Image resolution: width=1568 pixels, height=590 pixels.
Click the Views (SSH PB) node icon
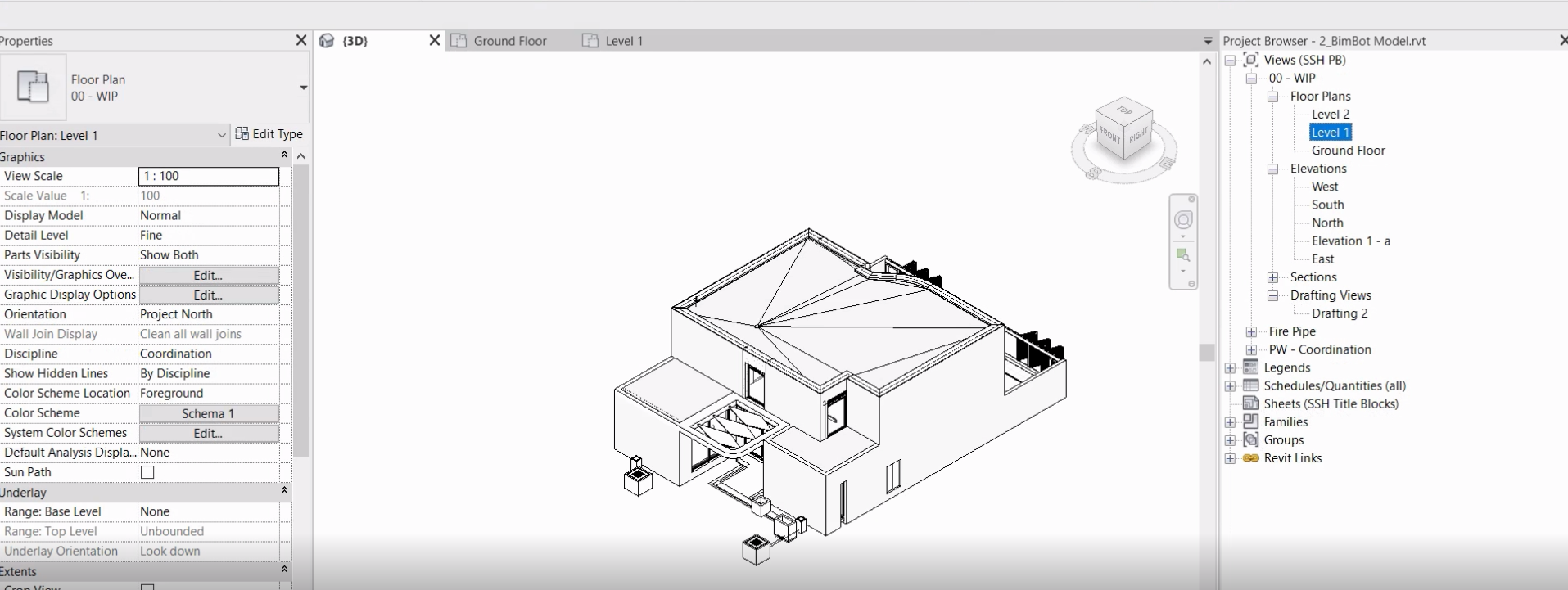(1250, 60)
